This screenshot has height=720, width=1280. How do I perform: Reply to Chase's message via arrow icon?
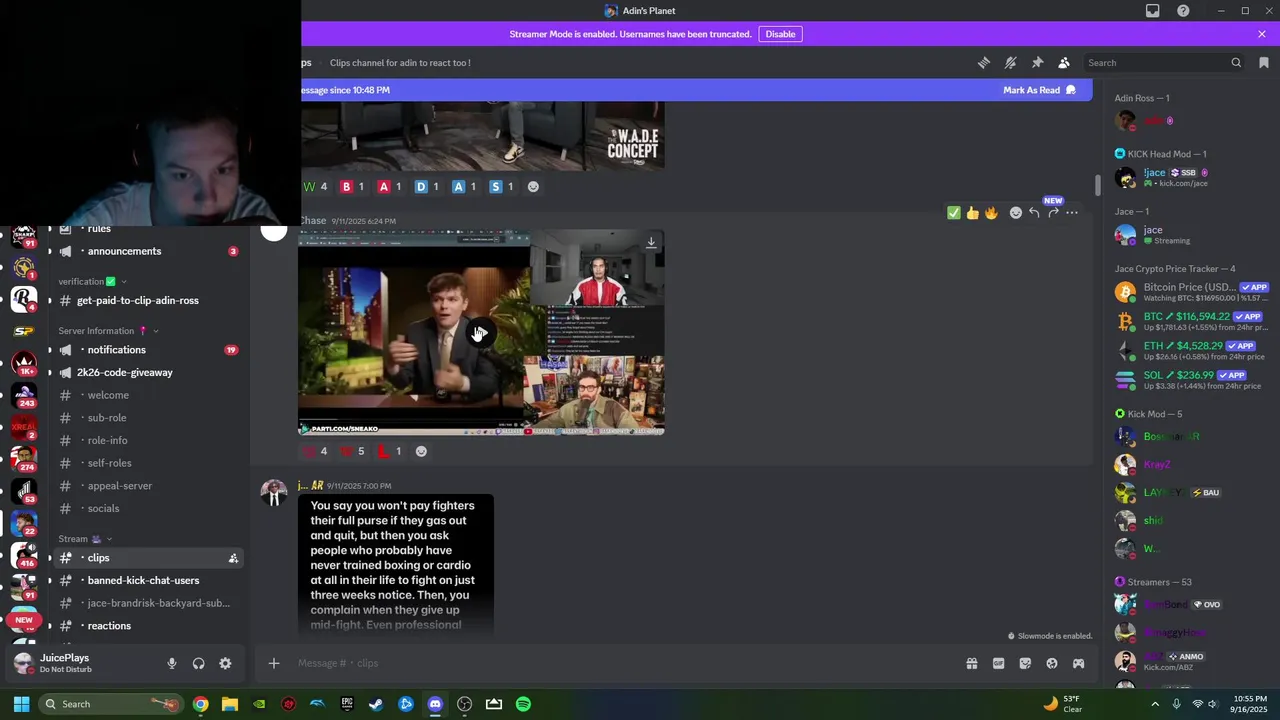point(1034,213)
